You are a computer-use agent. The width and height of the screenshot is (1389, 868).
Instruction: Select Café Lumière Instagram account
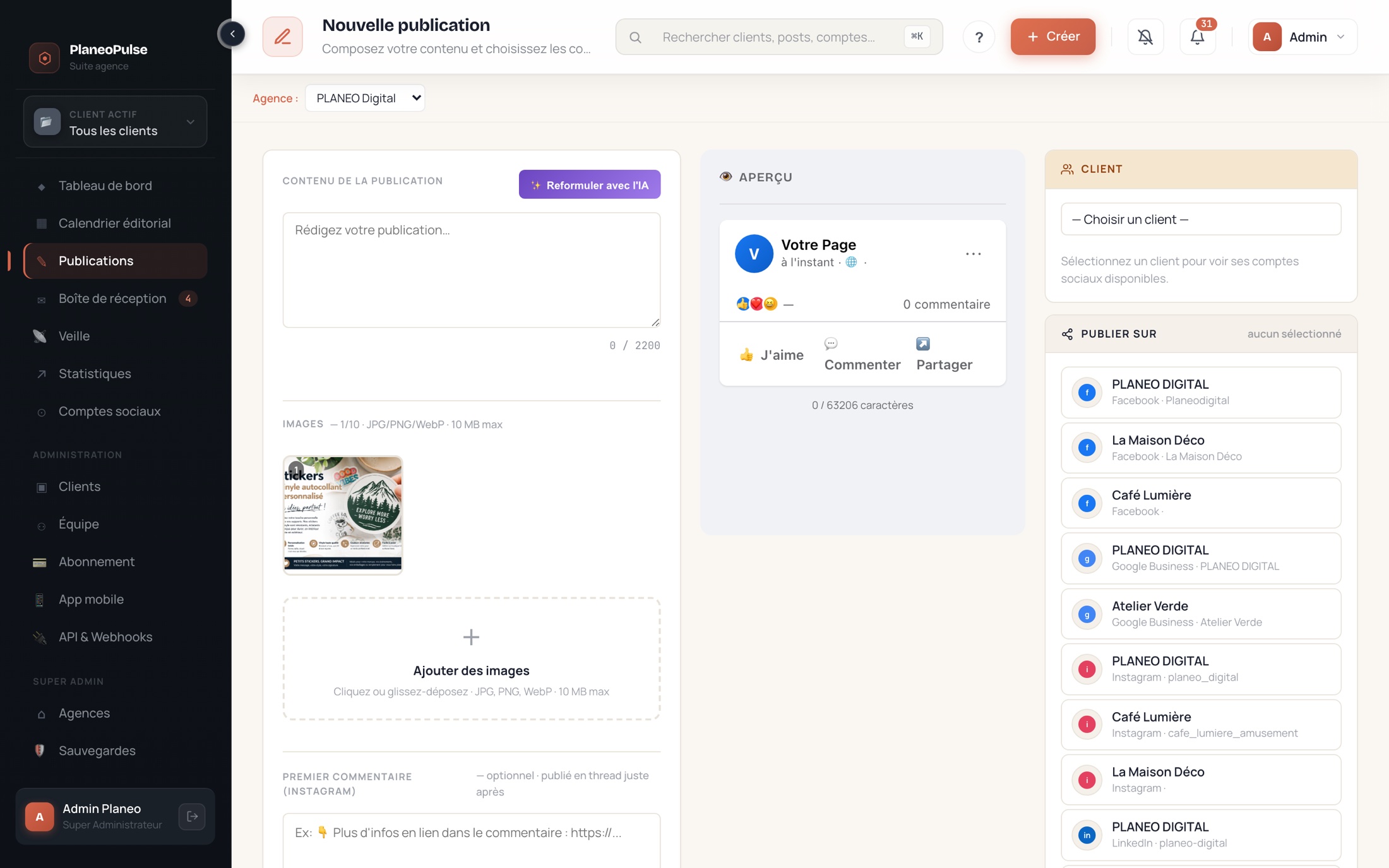pos(1200,725)
